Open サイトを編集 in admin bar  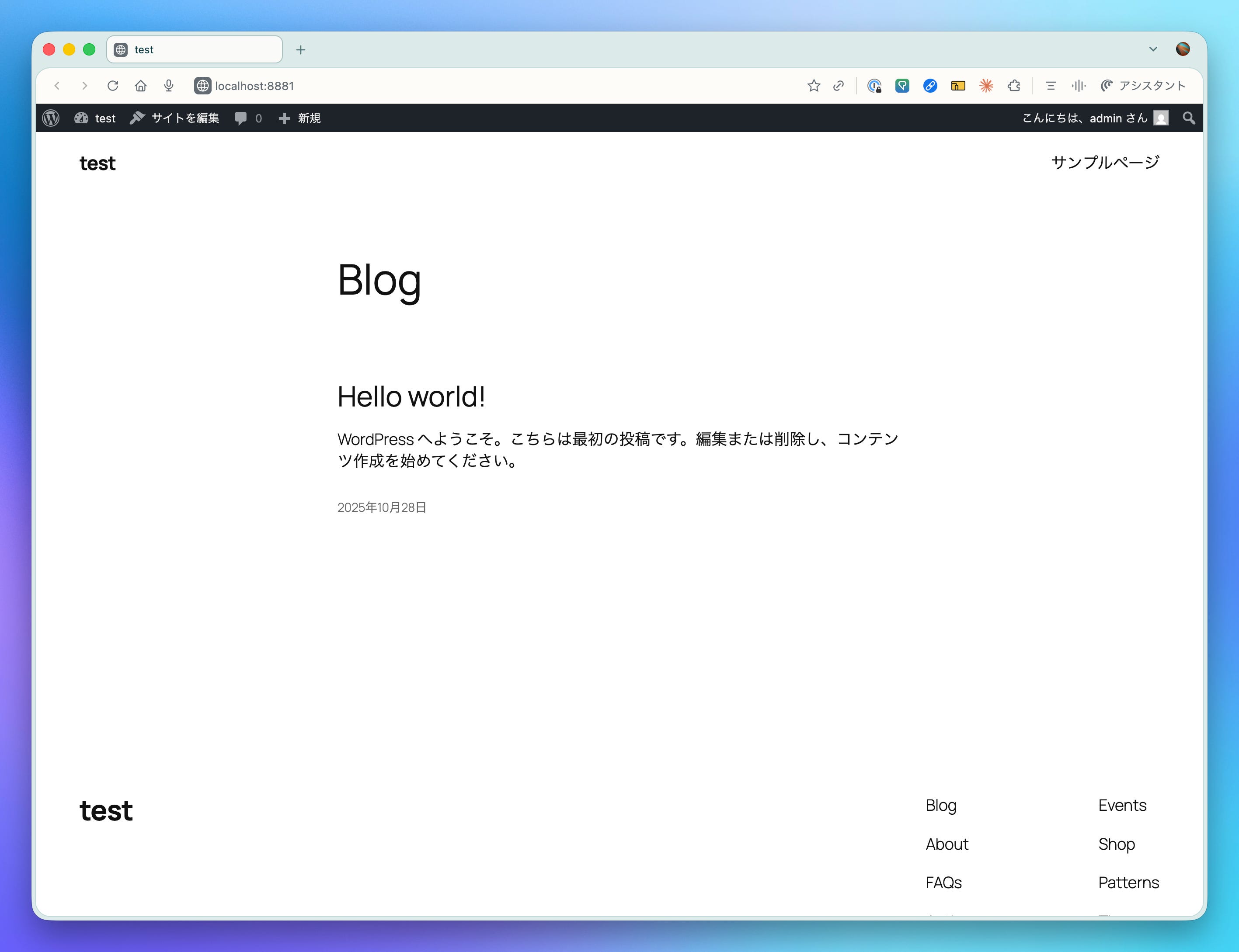click(174, 118)
